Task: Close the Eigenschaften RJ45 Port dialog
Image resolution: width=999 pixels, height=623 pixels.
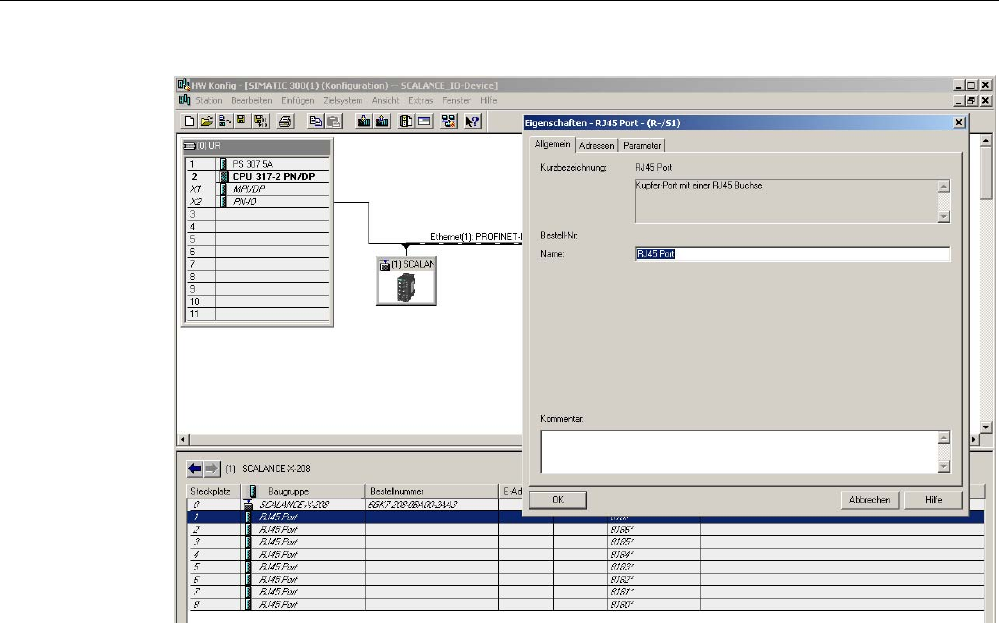Action: coord(959,122)
